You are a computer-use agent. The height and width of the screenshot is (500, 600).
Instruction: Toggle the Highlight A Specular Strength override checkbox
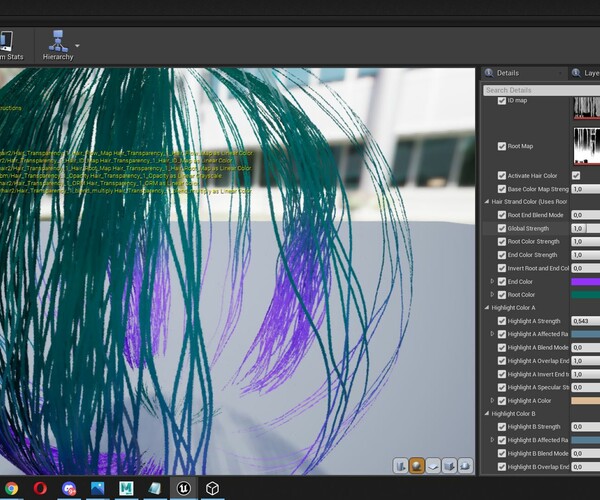(502, 387)
